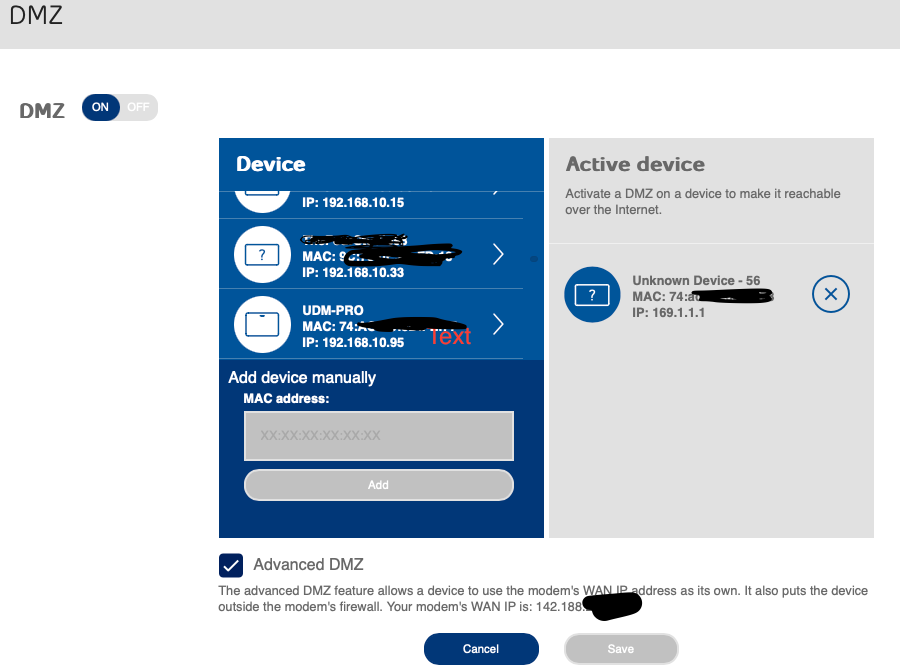This screenshot has height=672, width=900.
Task: Save the DMZ configuration
Action: tap(621, 648)
